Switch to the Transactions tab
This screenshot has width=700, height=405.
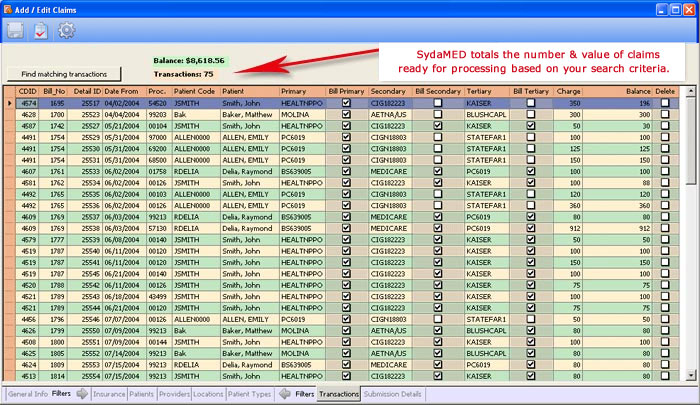(339, 394)
